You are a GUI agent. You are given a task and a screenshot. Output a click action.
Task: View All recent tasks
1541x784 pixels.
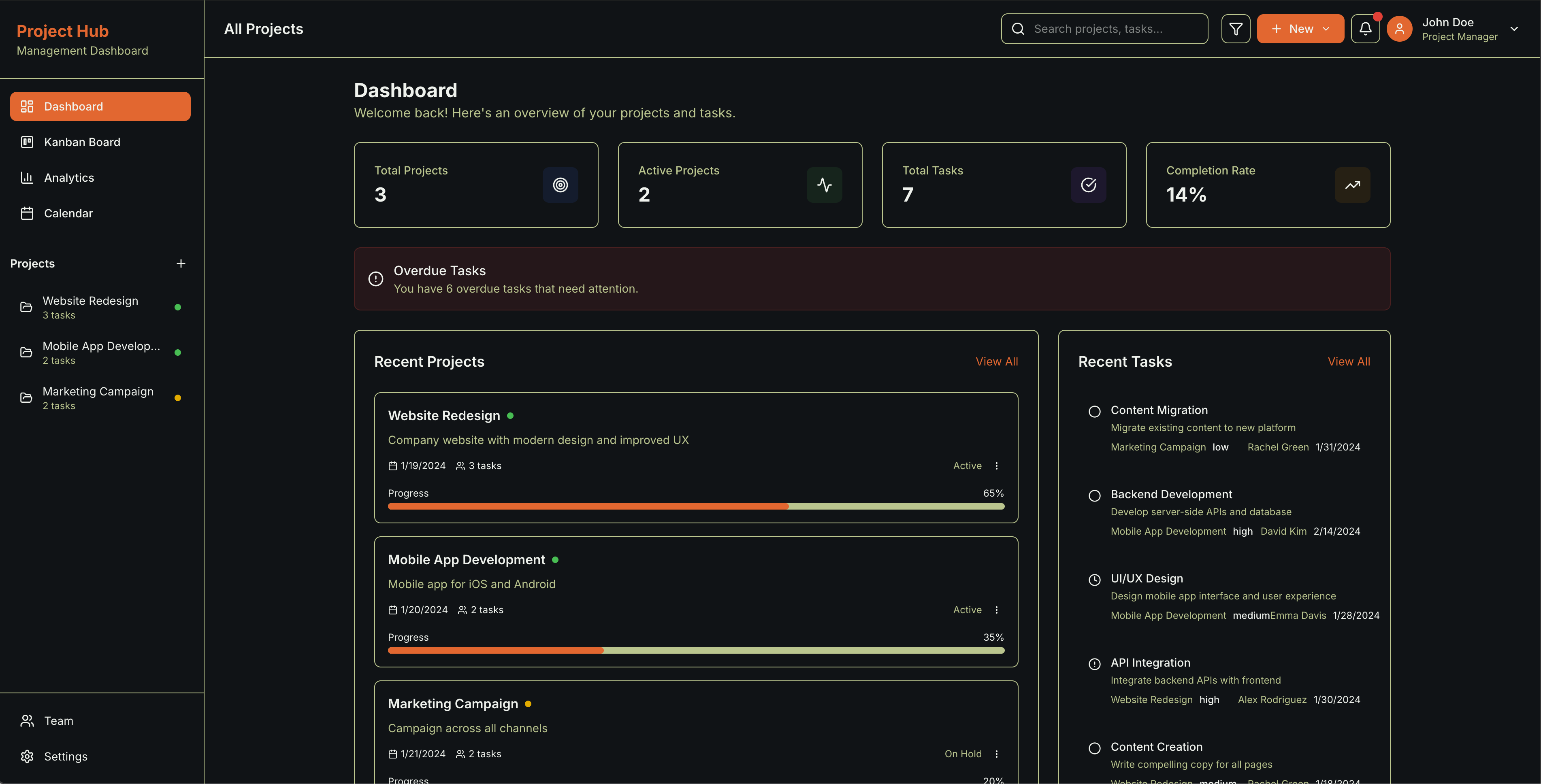tap(1348, 361)
